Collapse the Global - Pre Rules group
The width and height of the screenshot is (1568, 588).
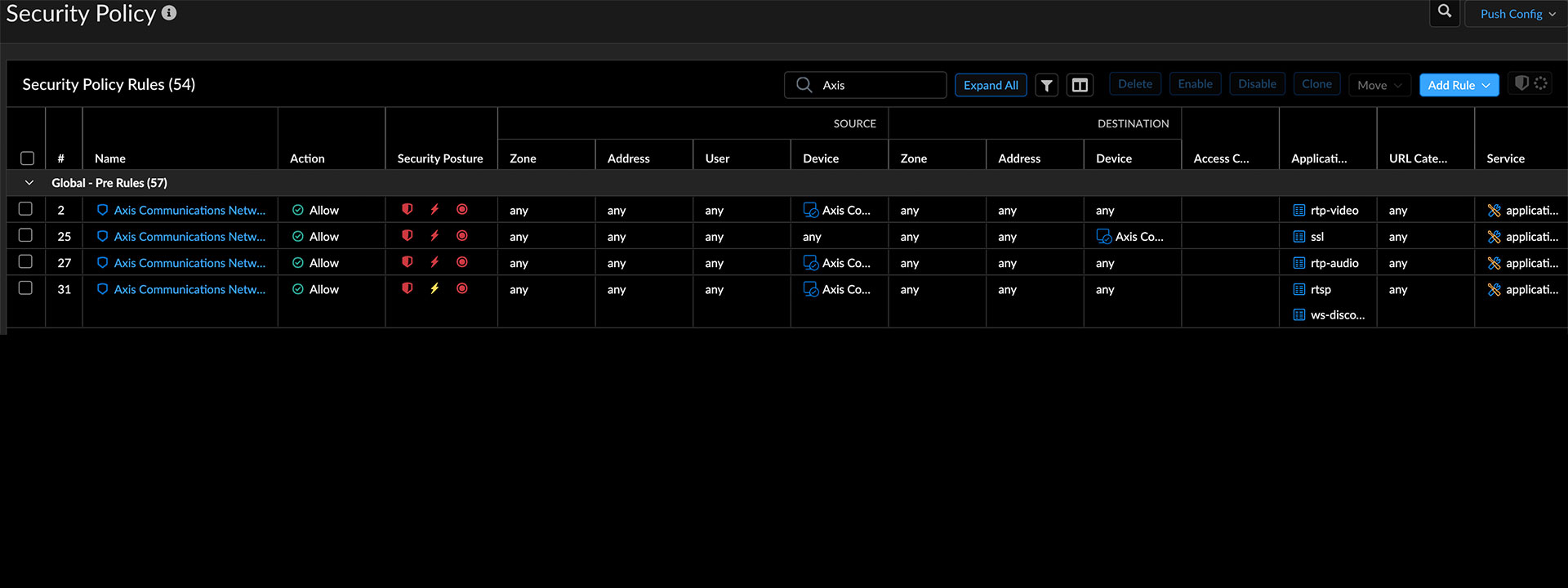point(29,183)
